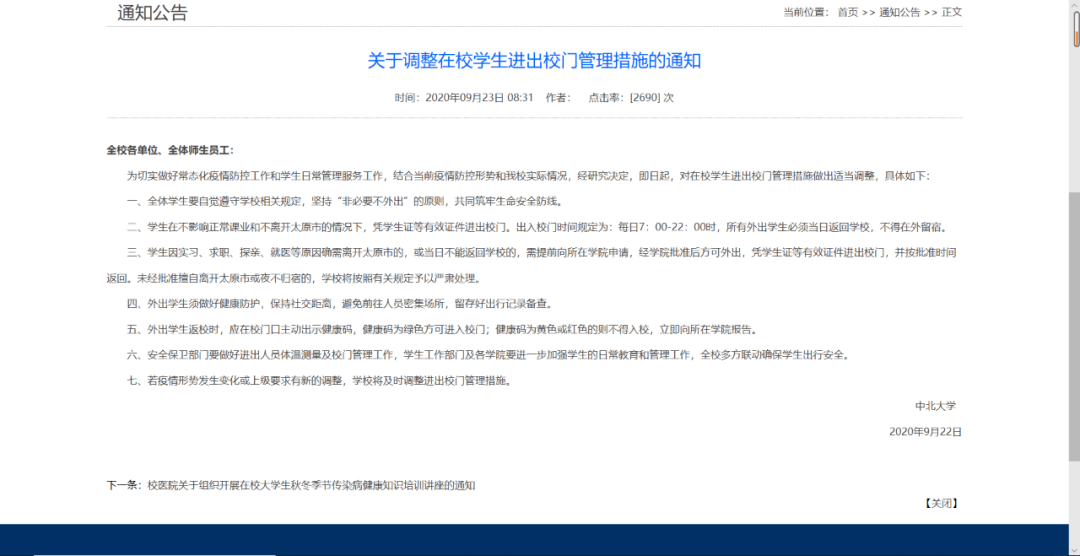
Task: Click the publication time 2020年09月23日 08:31
Action: [x=479, y=98]
